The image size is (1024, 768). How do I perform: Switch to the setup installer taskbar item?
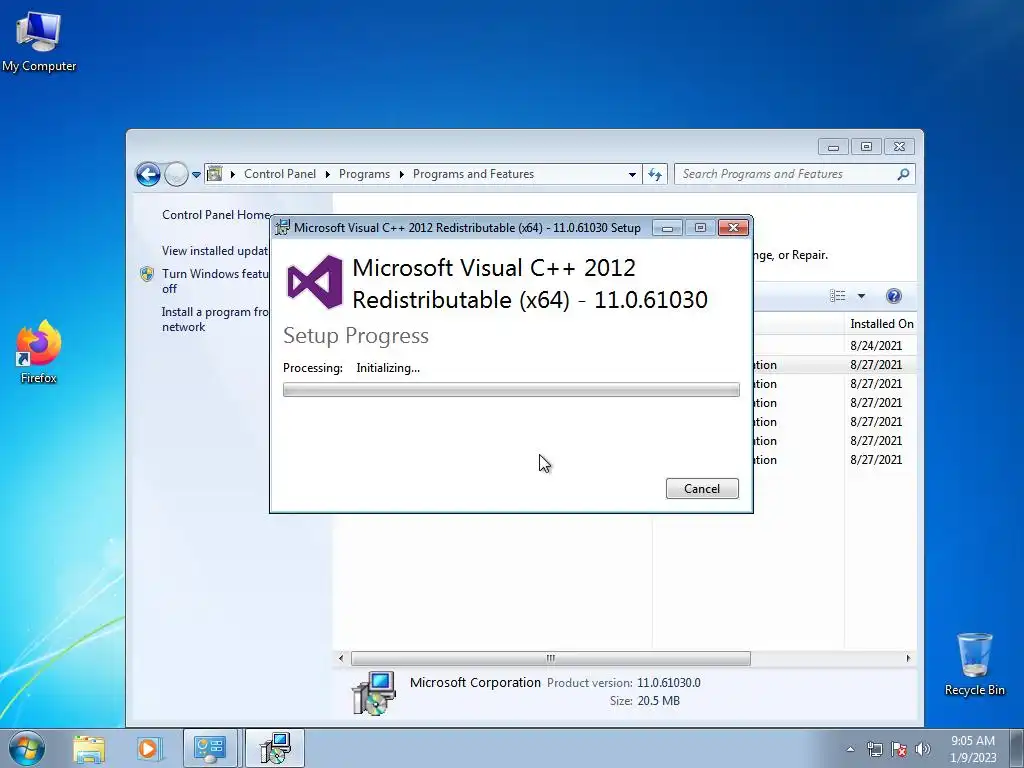click(x=274, y=748)
